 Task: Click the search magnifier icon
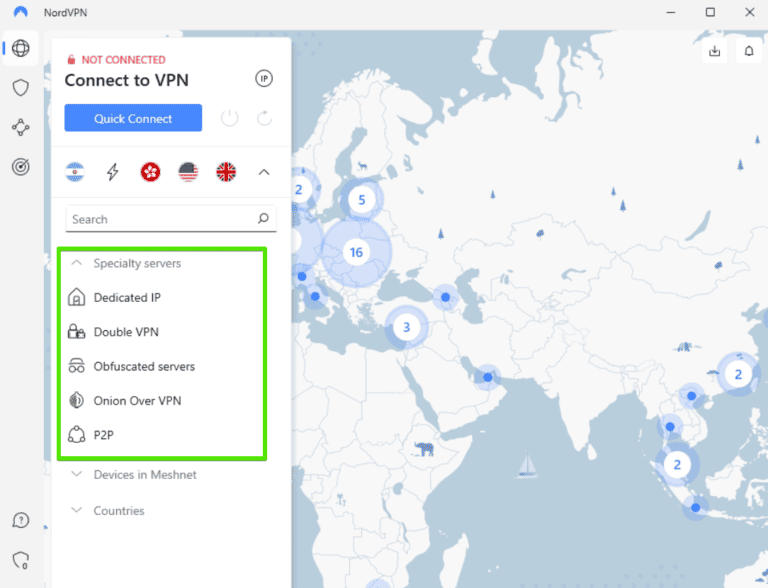click(x=263, y=218)
